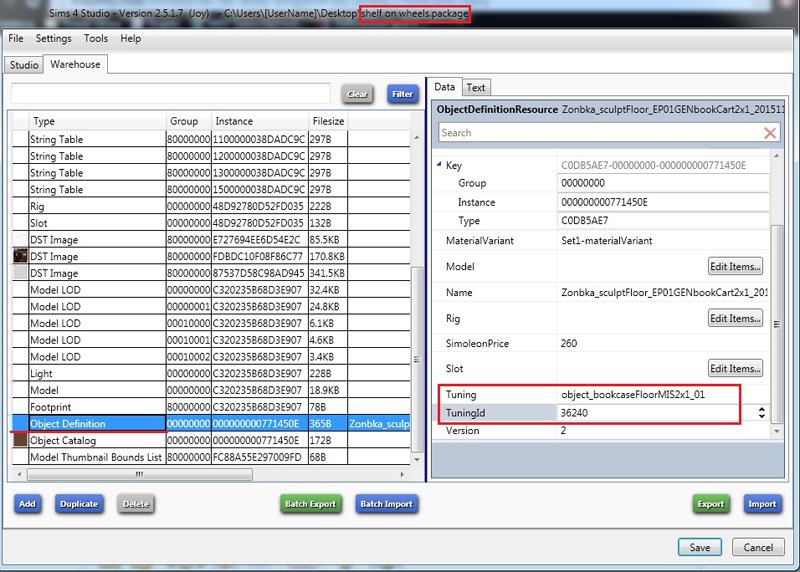Open Edit Items for the Slot property

pyautogui.click(x=735, y=369)
